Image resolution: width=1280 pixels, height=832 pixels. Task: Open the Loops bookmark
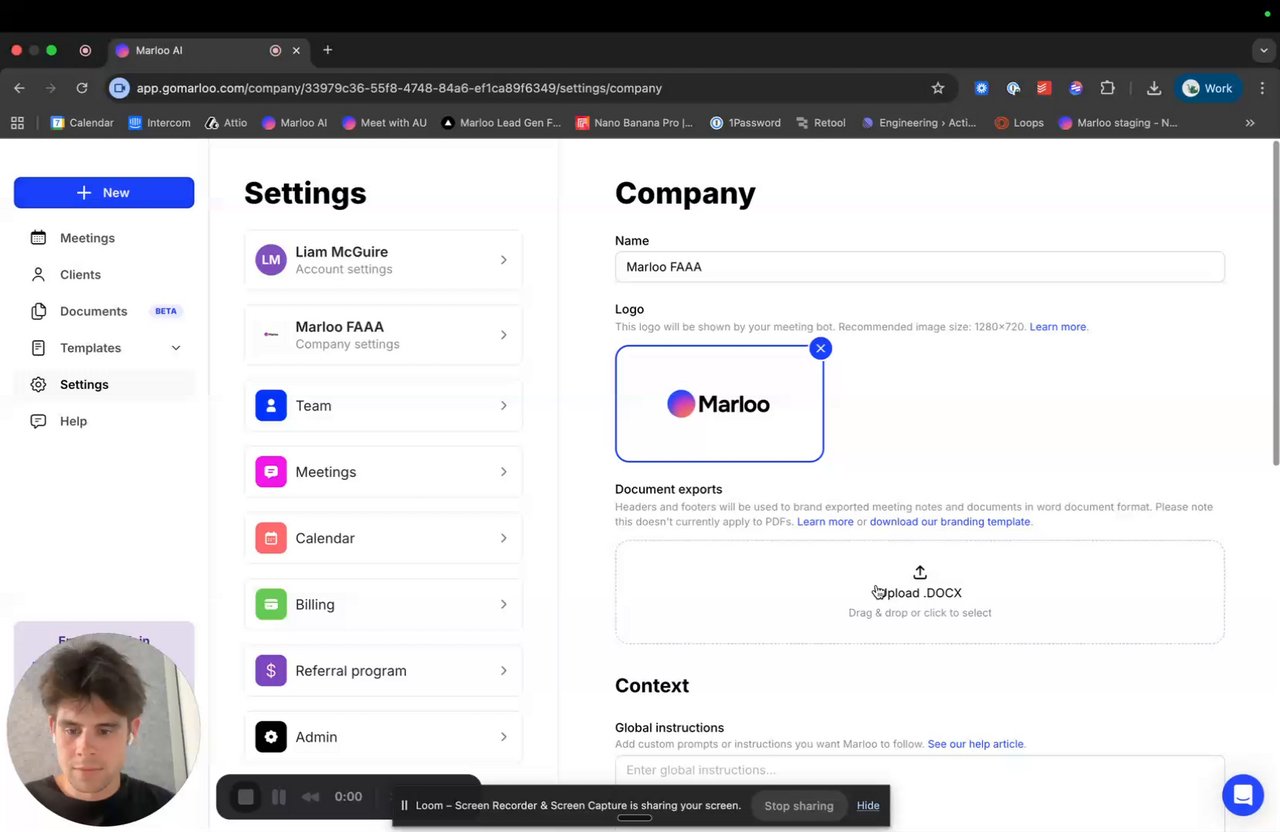click(1019, 123)
